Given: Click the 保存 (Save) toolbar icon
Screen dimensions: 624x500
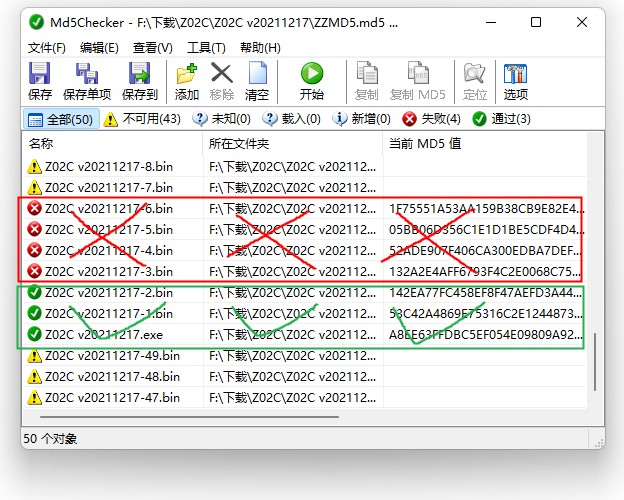Looking at the screenshot, I should 40,80.
